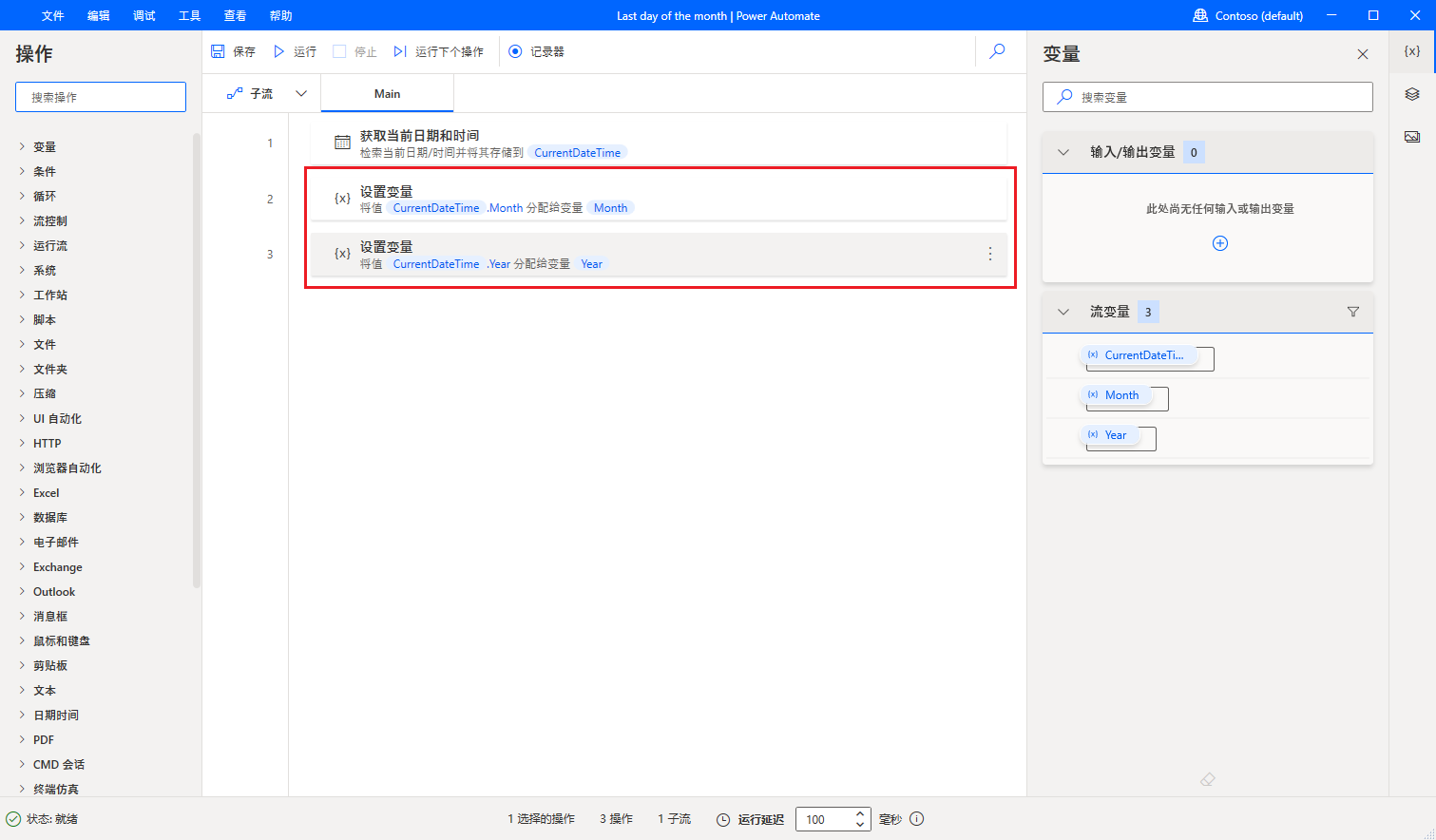Collapse the Flow variables section

coord(1063,312)
